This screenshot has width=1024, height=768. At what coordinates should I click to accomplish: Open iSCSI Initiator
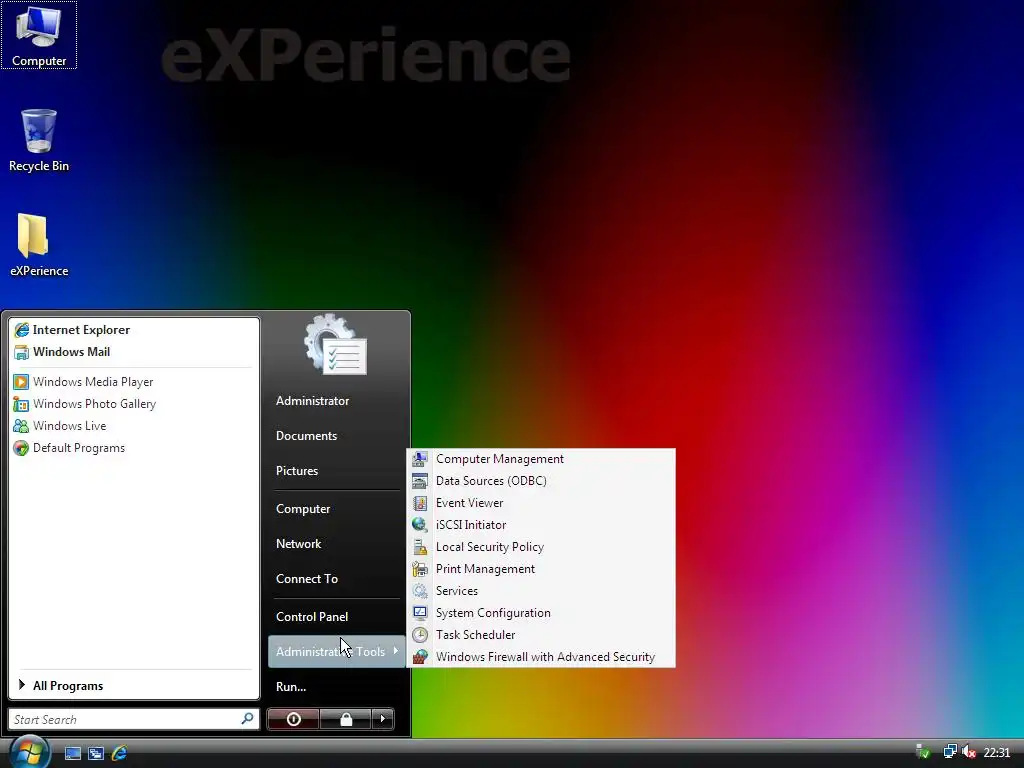541,525
